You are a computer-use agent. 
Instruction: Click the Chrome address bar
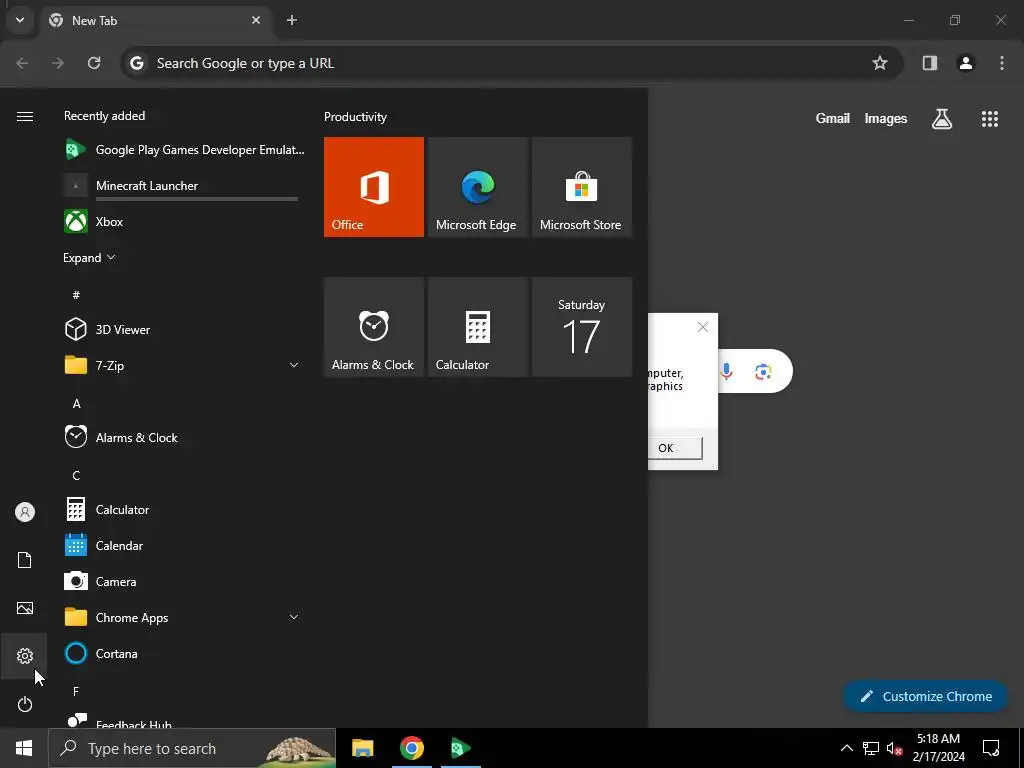click(x=513, y=63)
